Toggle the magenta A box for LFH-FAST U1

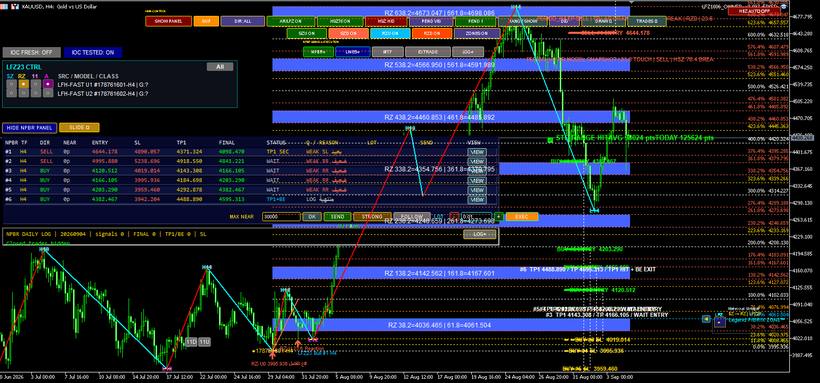click(x=48, y=84)
